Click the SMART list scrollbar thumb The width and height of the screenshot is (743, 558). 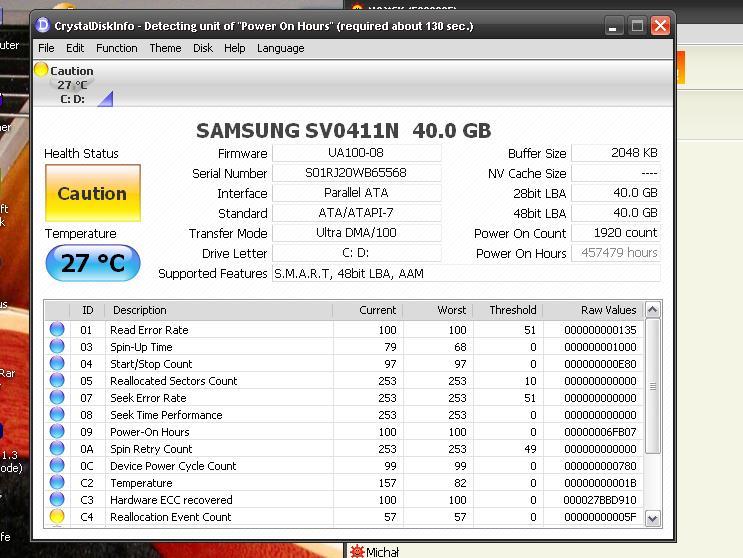(x=652, y=386)
